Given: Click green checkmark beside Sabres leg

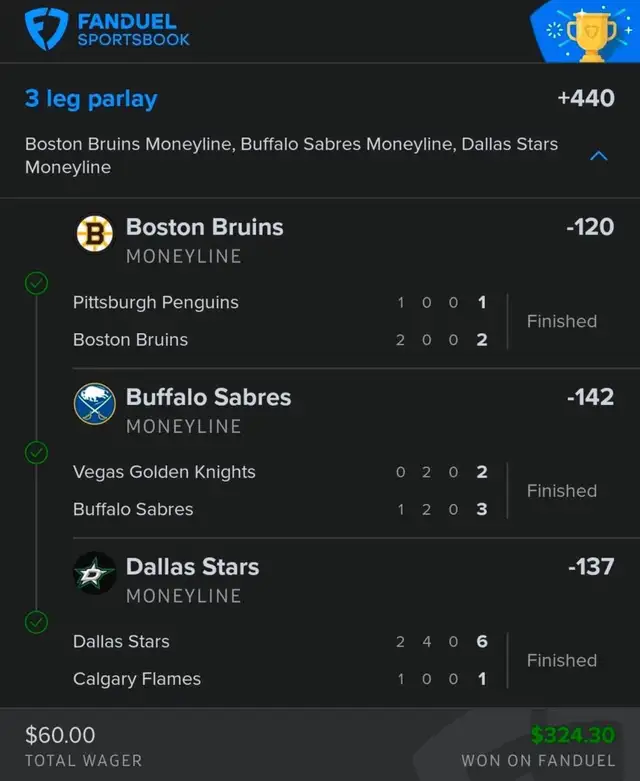Looking at the screenshot, I should tap(36, 453).
